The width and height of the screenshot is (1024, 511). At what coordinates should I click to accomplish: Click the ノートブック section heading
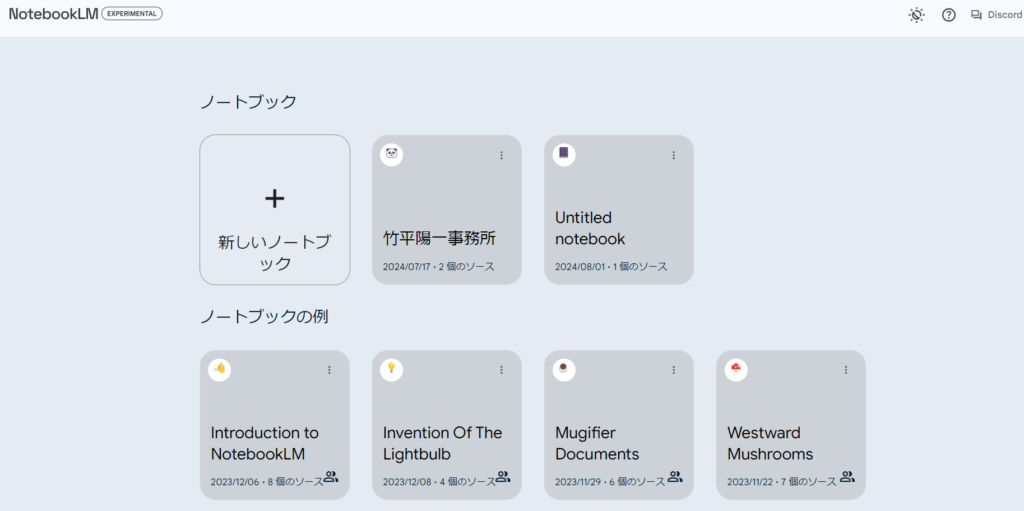point(248,102)
